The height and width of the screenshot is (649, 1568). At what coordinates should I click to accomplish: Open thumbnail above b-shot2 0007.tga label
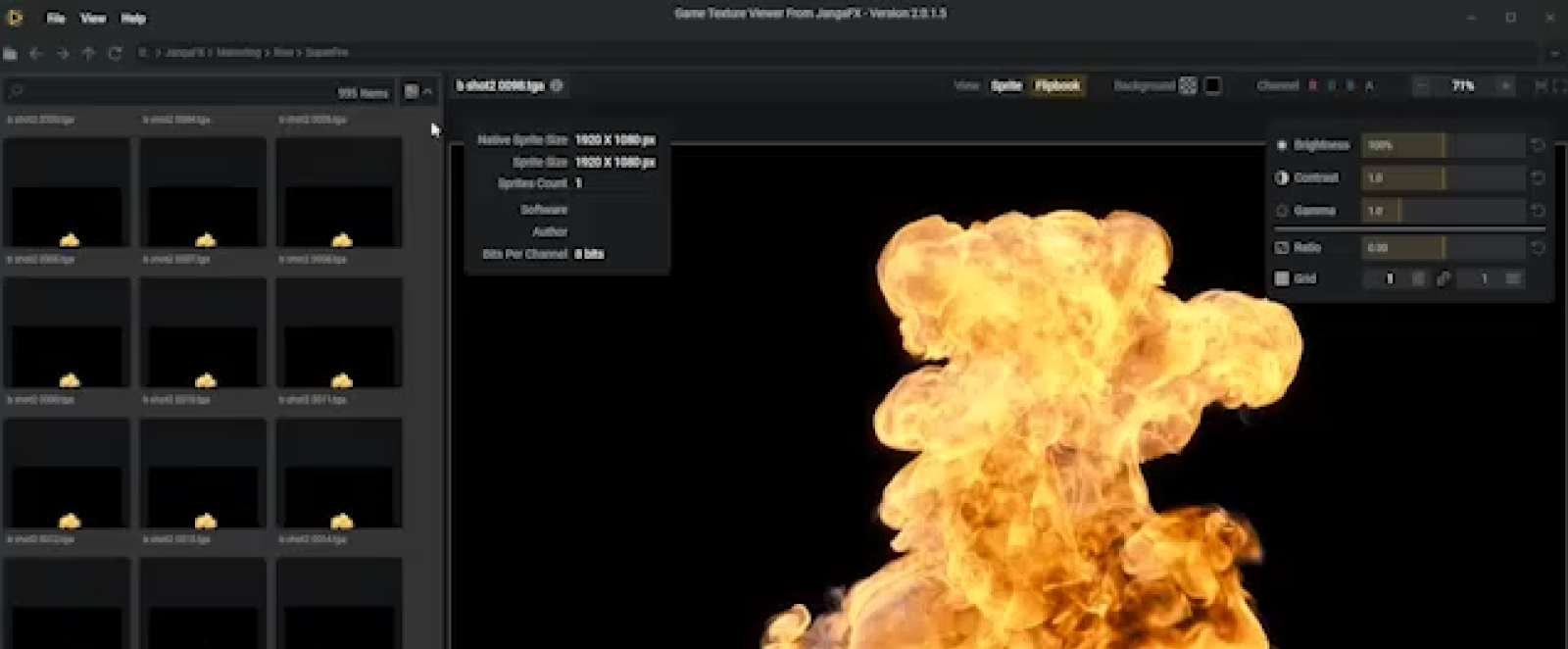pos(203,192)
